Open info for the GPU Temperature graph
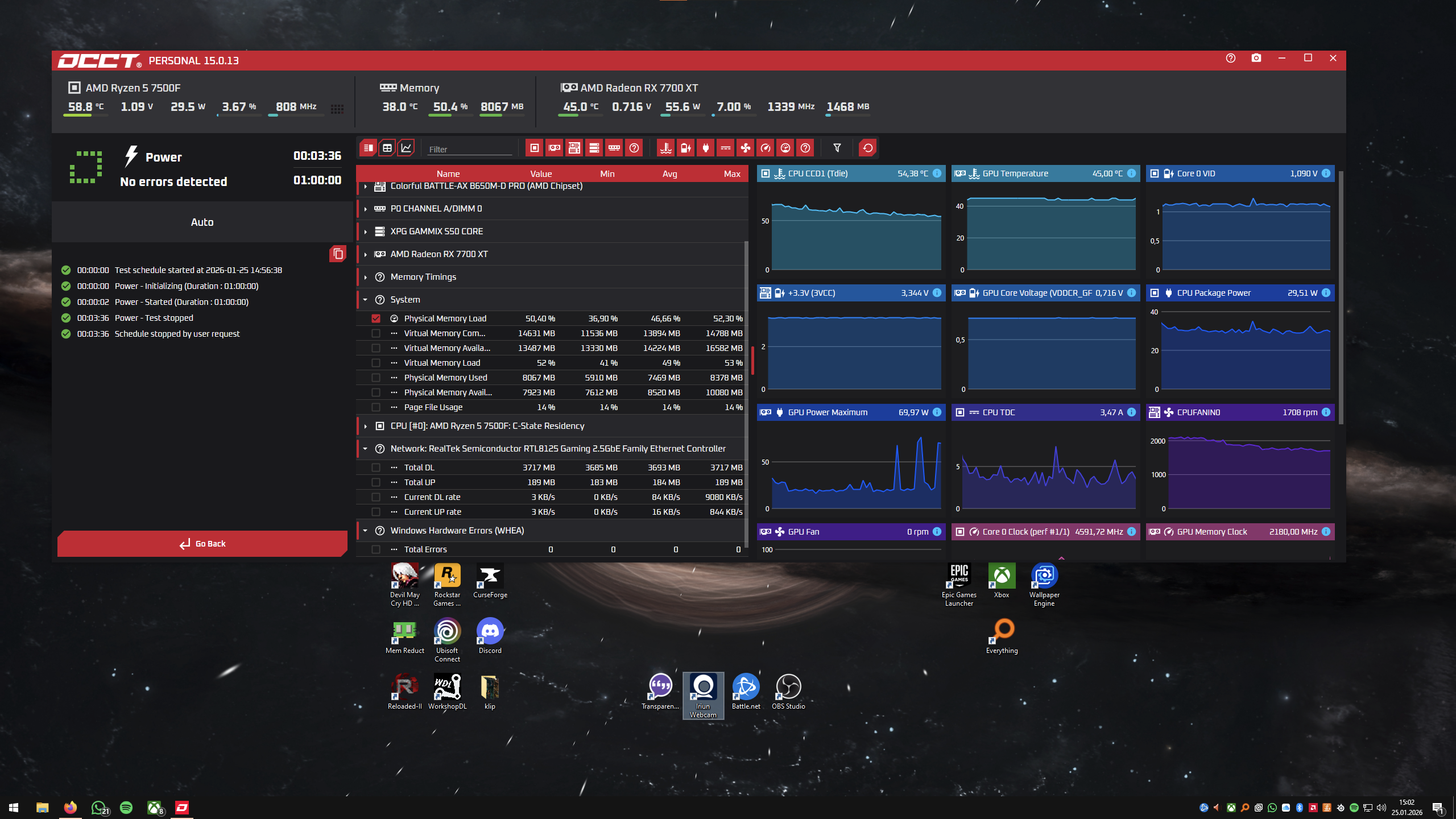The height and width of the screenshot is (819, 1456). pyautogui.click(x=1132, y=173)
